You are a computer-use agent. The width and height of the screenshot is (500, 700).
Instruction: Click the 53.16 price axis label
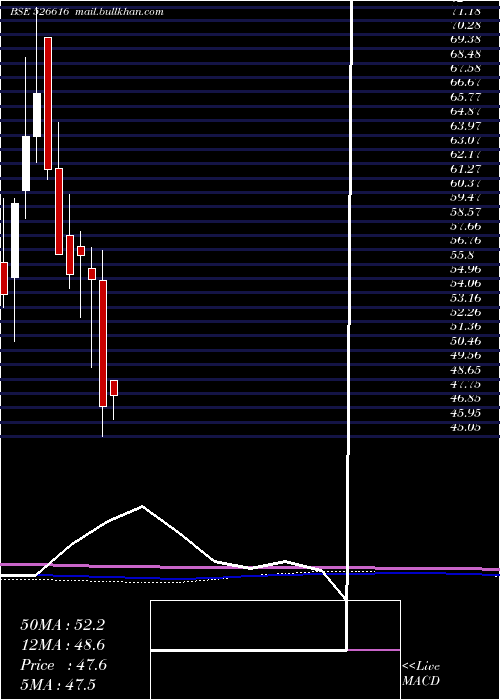click(x=465, y=298)
